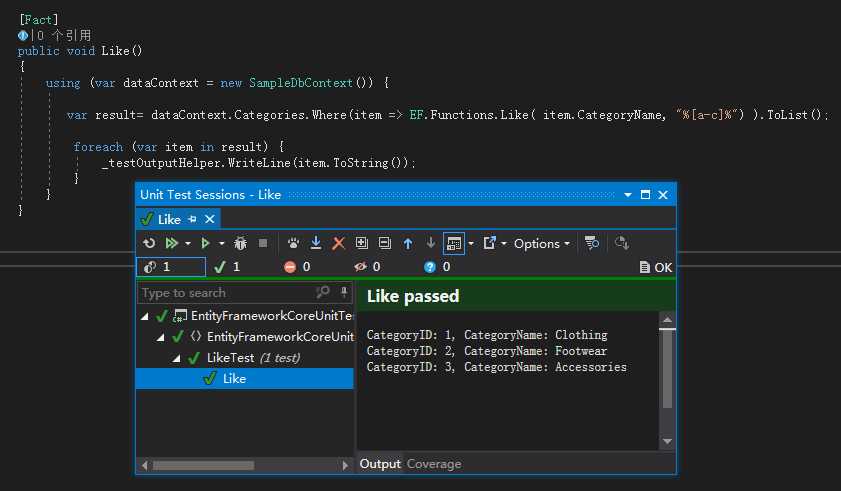Open the group by dropdown arrow

[471, 244]
